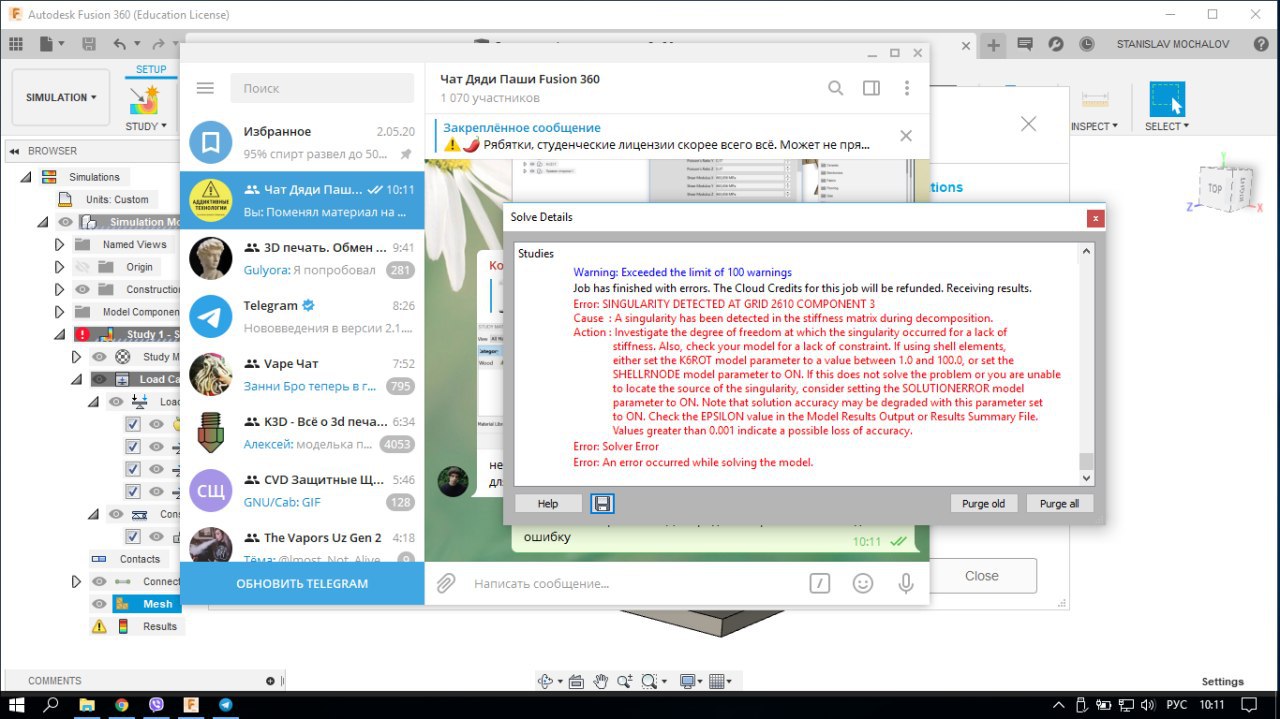Click the red error icon on Study 1
This screenshot has width=1280, height=719.
pos(83,334)
